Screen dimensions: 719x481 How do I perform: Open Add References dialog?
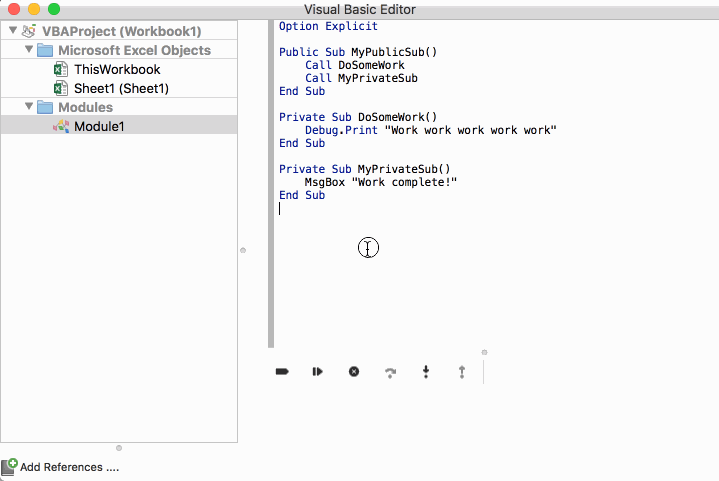[x=69, y=467]
